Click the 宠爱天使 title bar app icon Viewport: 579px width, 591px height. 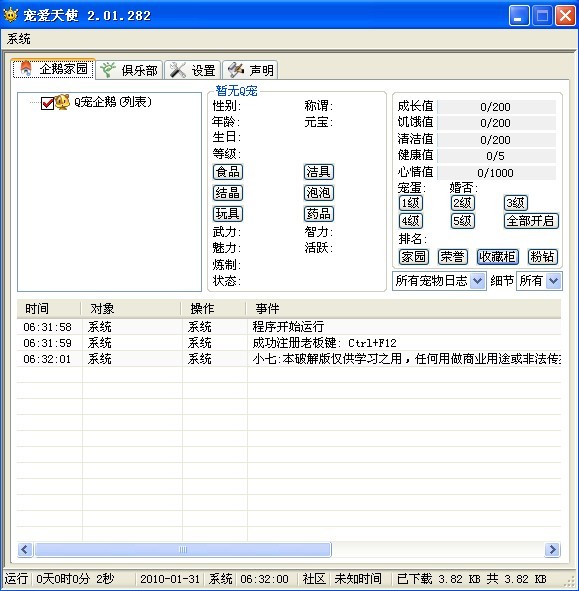coord(11,15)
